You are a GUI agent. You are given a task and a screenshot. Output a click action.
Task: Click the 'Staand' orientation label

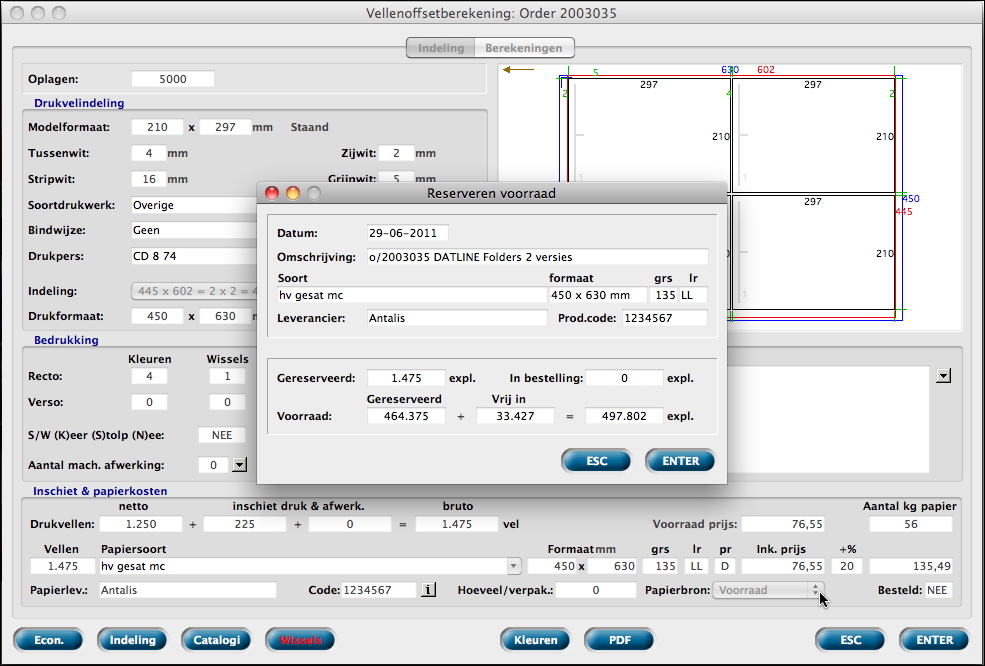(309, 127)
